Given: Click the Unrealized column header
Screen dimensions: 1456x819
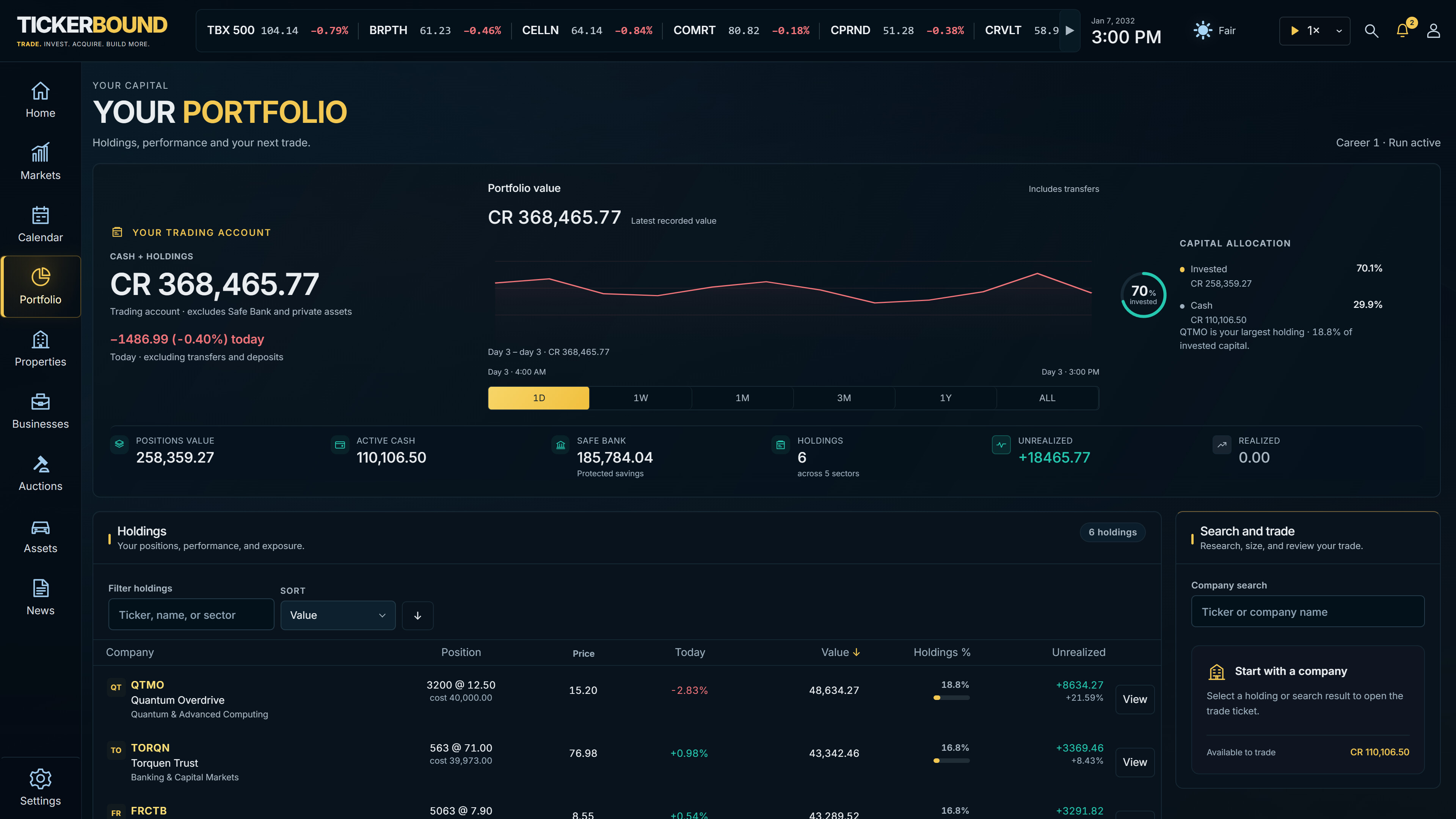Looking at the screenshot, I should tap(1078, 652).
